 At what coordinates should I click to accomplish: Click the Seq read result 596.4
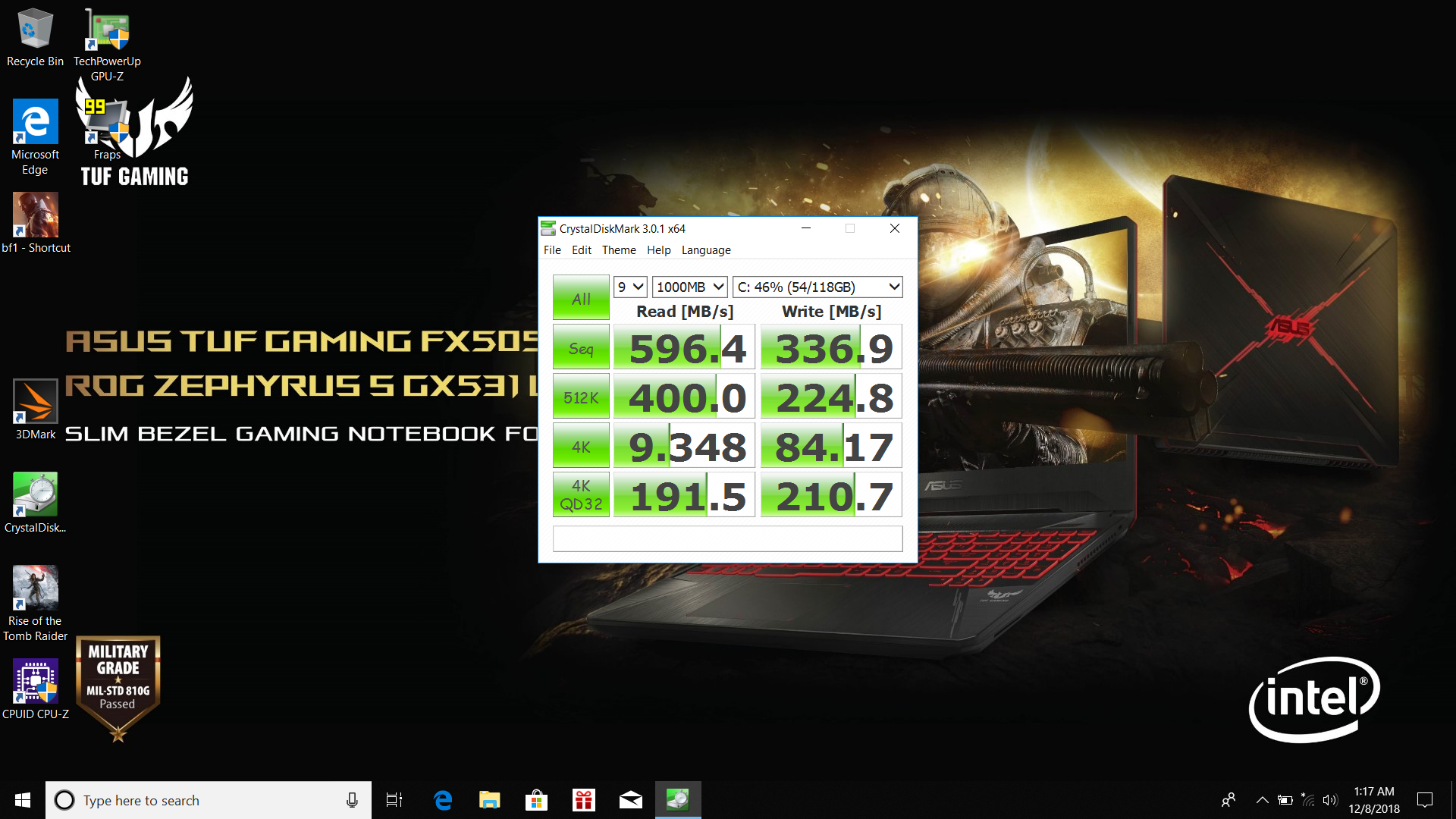coord(684,347)
